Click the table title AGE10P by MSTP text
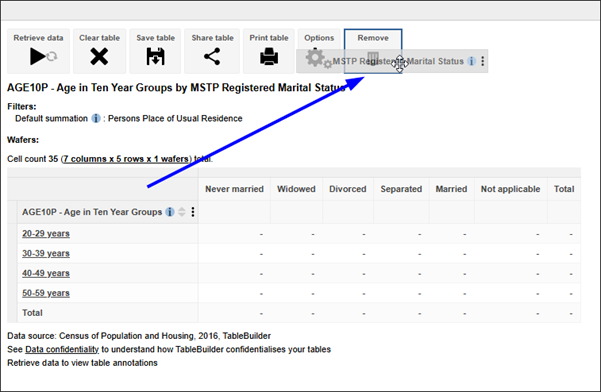The height and width of the screenshot is (392, 601). pyautogui.click(x=176, y=88)
